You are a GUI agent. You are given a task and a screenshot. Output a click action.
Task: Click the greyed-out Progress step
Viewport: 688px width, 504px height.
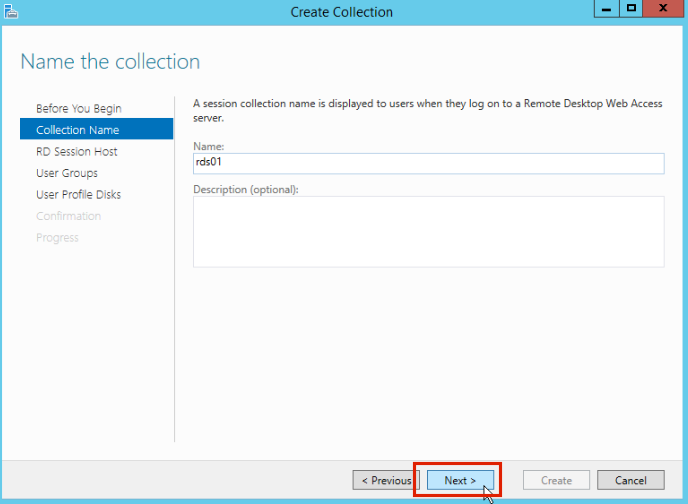pos(57,238)
